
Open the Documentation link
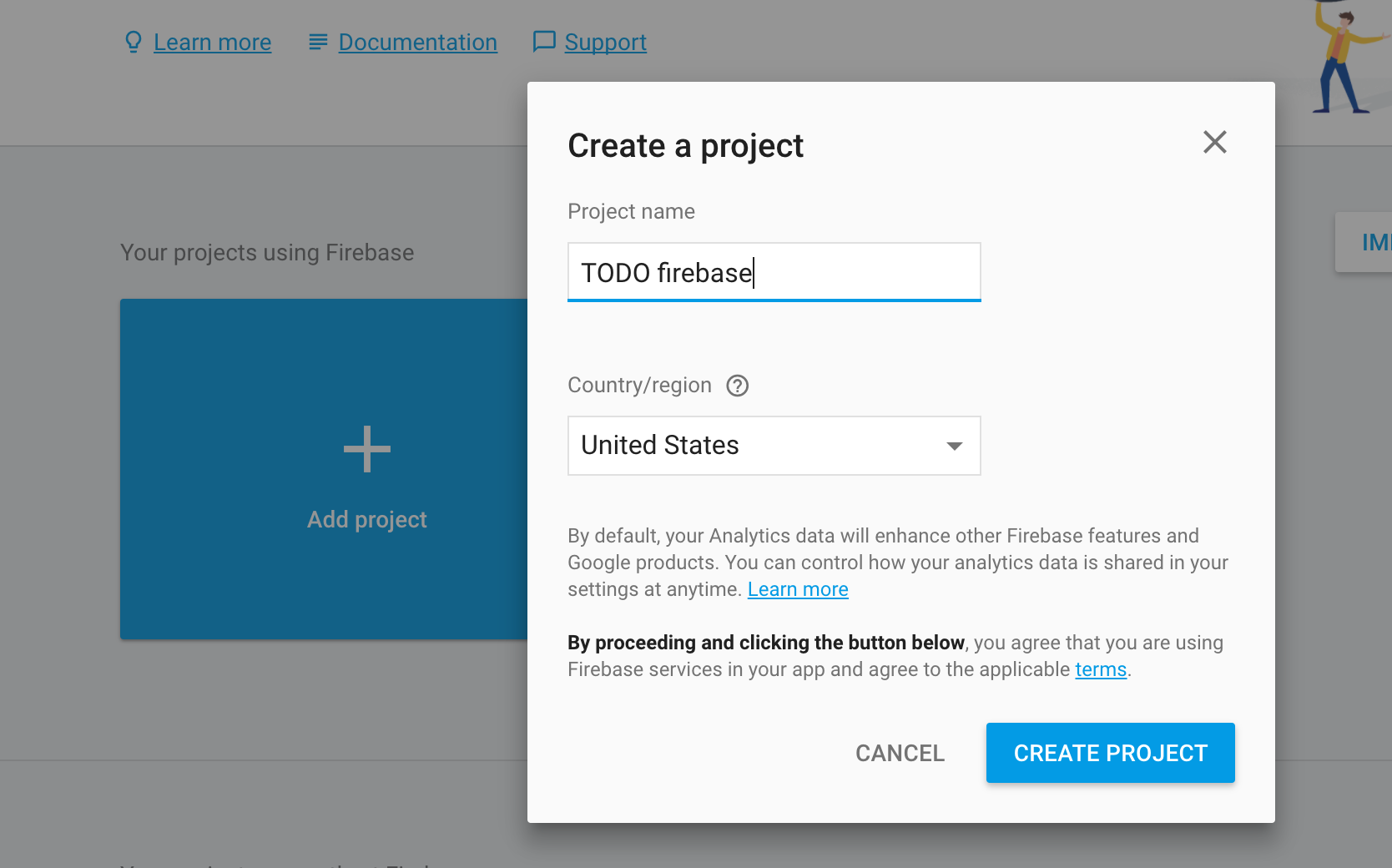[417, 42]
